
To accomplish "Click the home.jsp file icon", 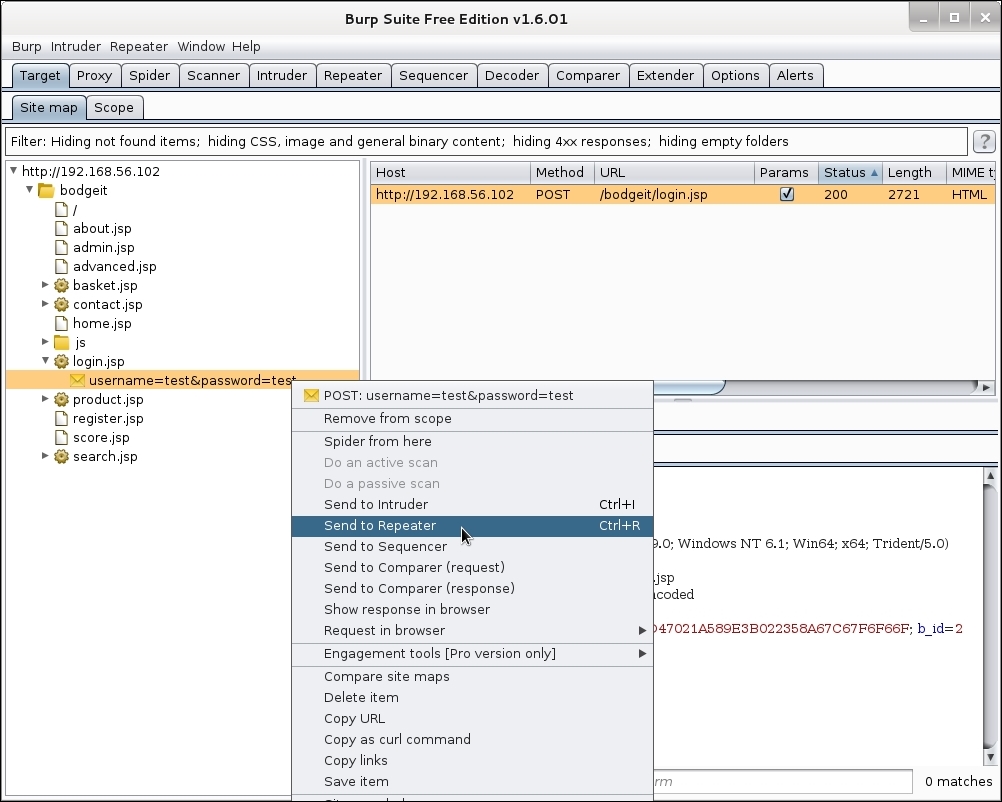I will pyautogui.click(x=61, y=323).
